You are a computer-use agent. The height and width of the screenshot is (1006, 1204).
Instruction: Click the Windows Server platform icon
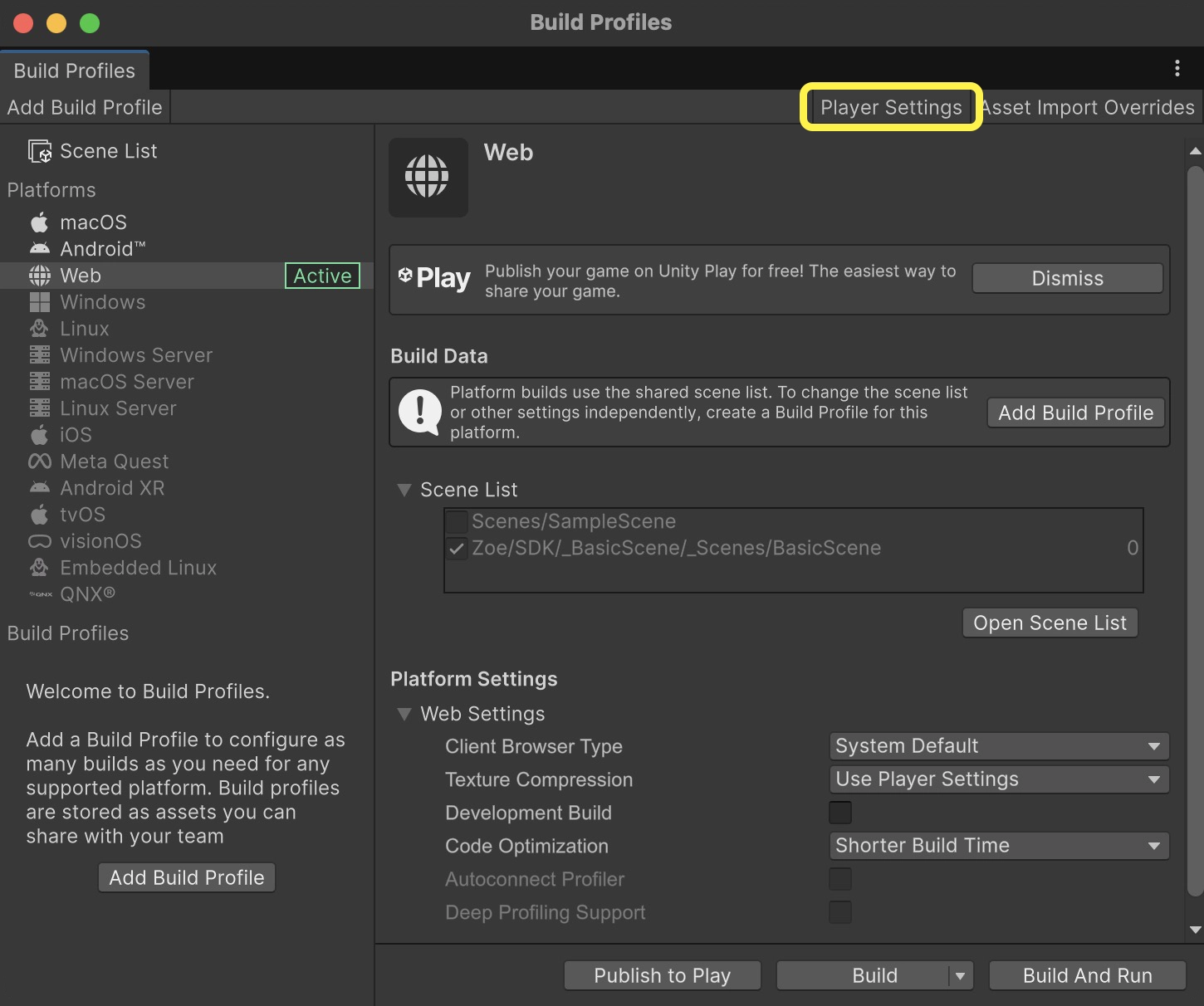click(39, 355)
